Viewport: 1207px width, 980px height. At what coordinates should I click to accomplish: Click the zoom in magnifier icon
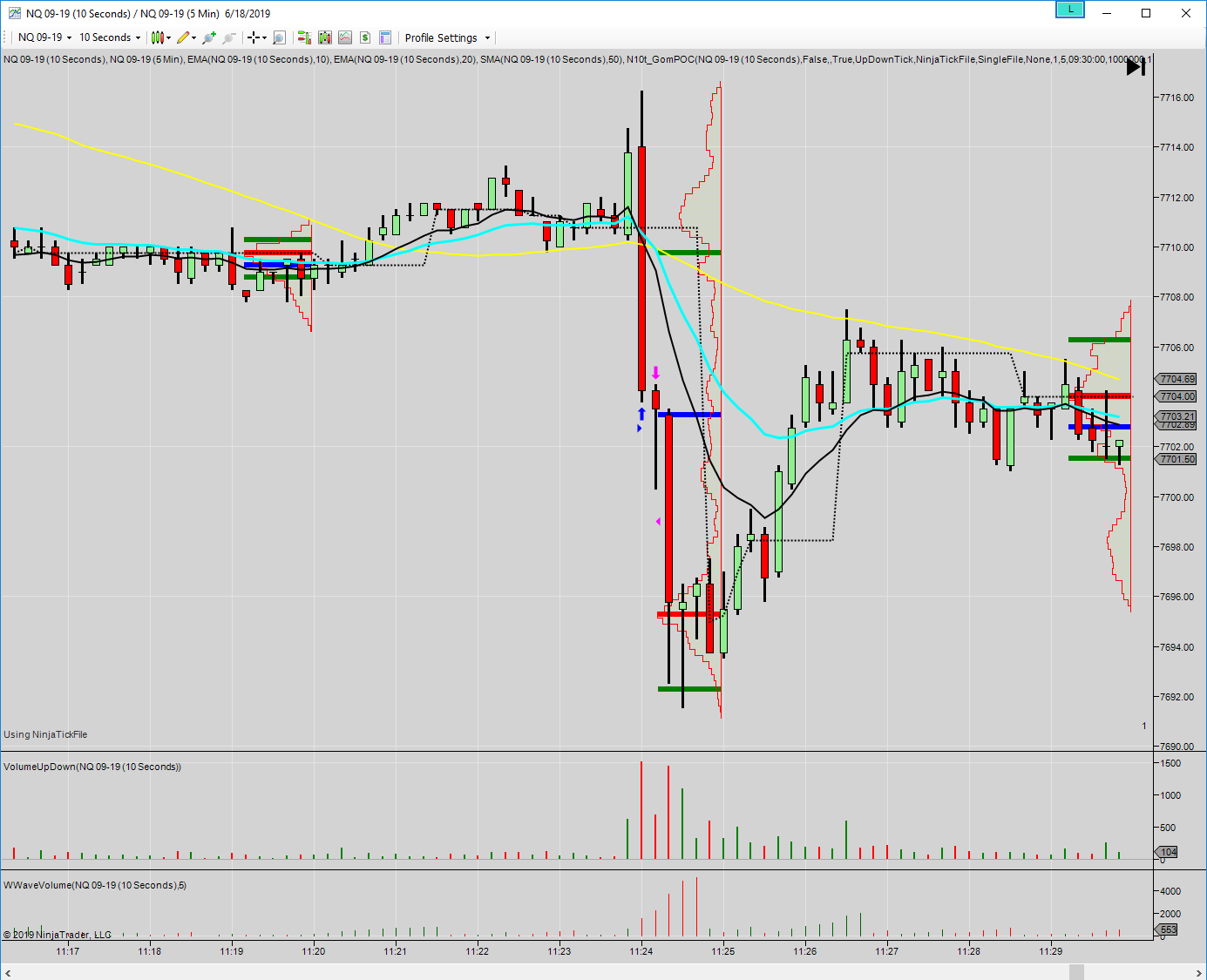coord(209,37)
